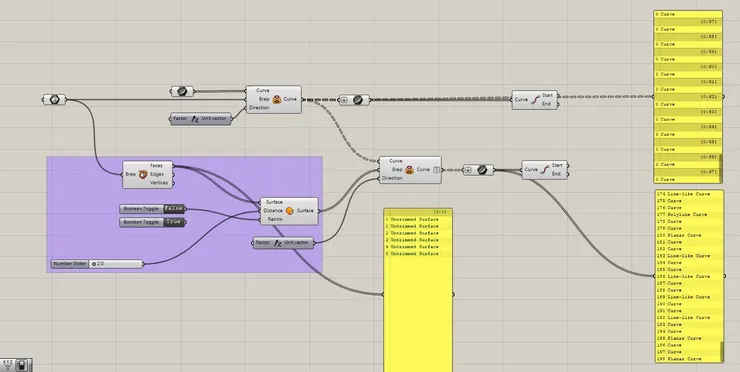Click the Start output of the End Points on the solid wire

click(557, 166)
